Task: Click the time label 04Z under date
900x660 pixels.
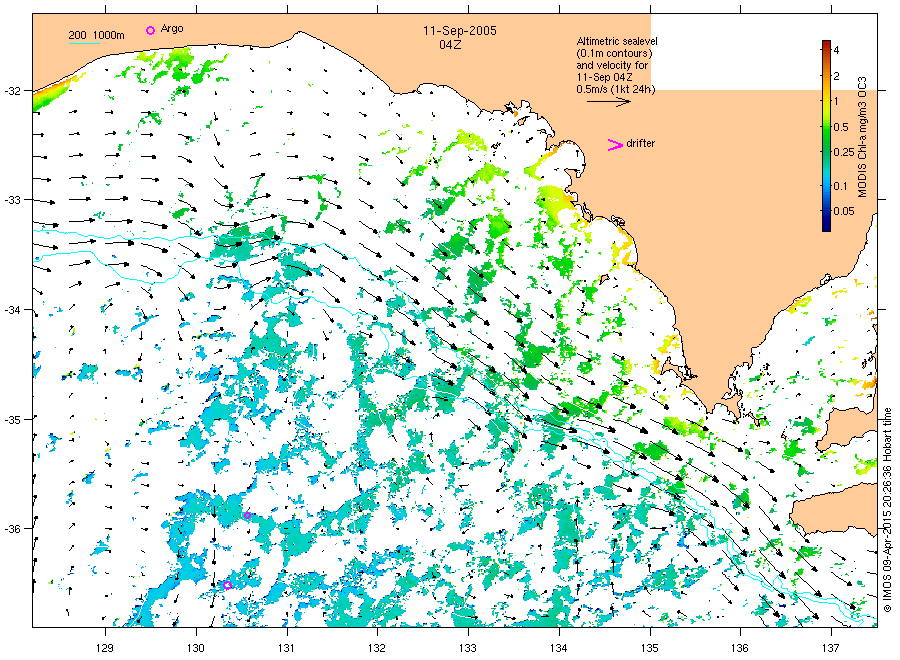Action: tap(450, 45)
